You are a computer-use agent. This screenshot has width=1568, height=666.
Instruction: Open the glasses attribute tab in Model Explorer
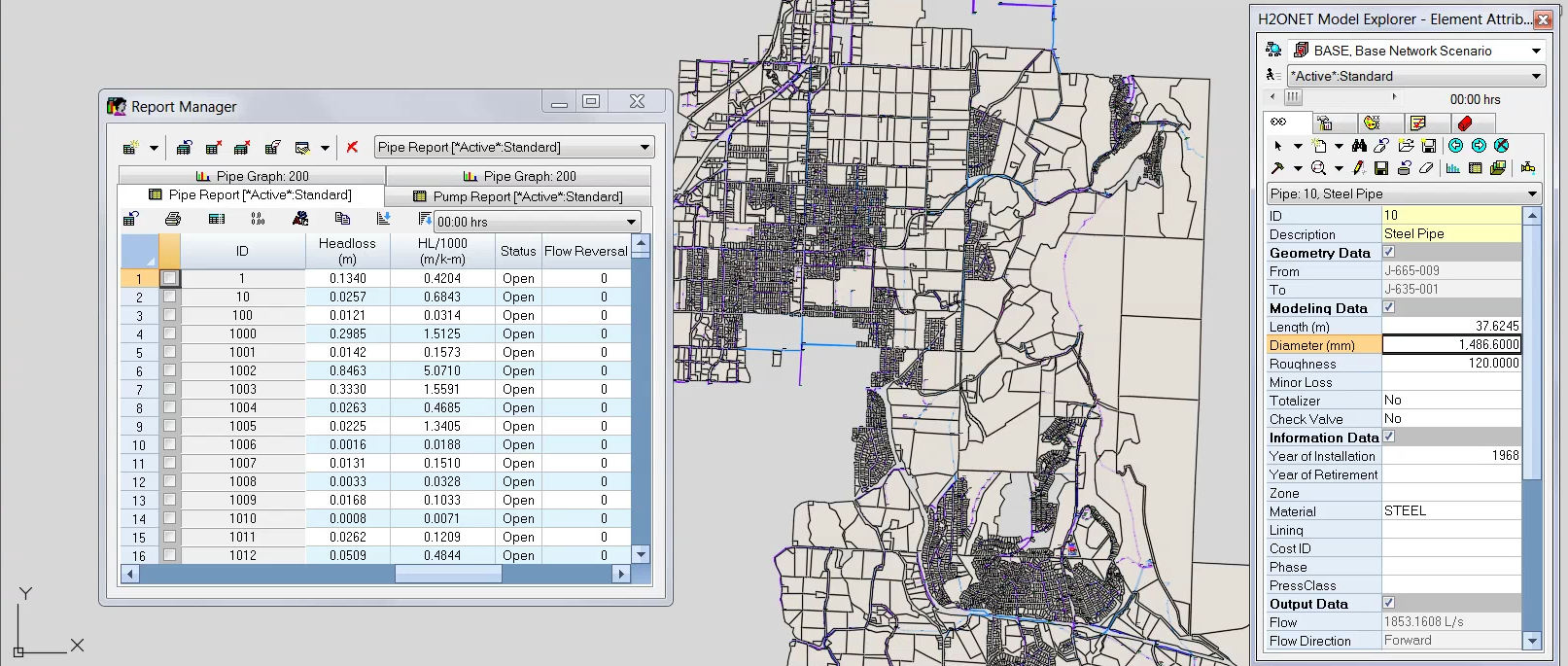pos(1286,123)
